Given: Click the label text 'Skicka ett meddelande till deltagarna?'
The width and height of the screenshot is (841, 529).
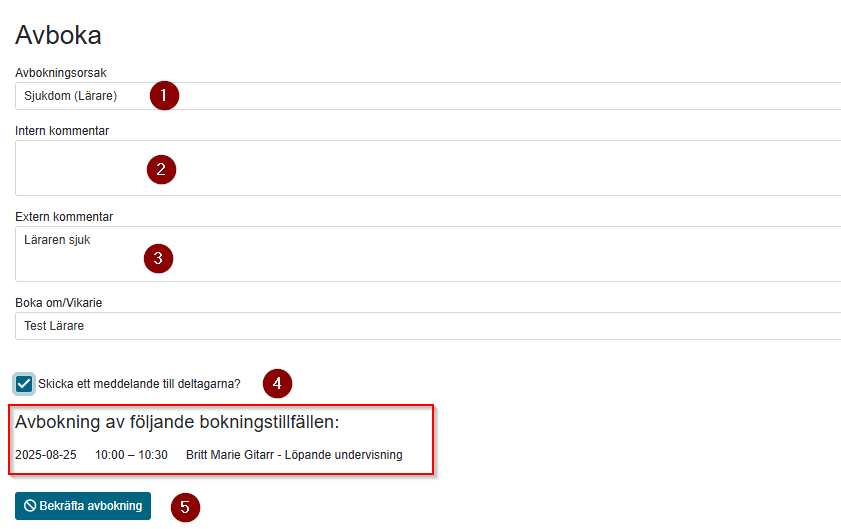Looking at the screenshot, I should click(139, 384).
